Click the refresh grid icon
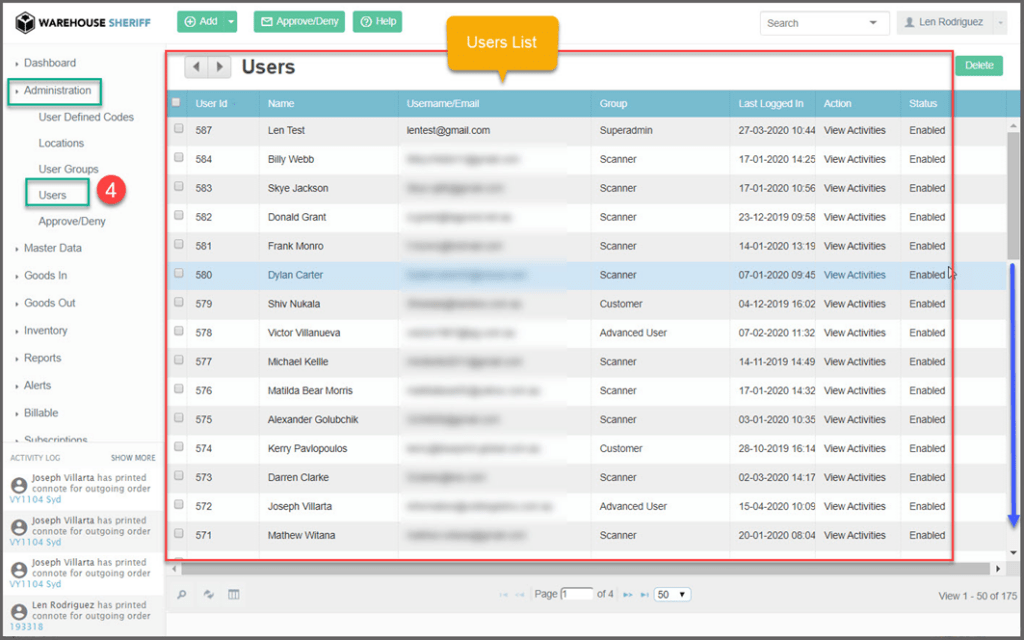1024x640 pixels. pyautogui.click(x=209, y=595)
